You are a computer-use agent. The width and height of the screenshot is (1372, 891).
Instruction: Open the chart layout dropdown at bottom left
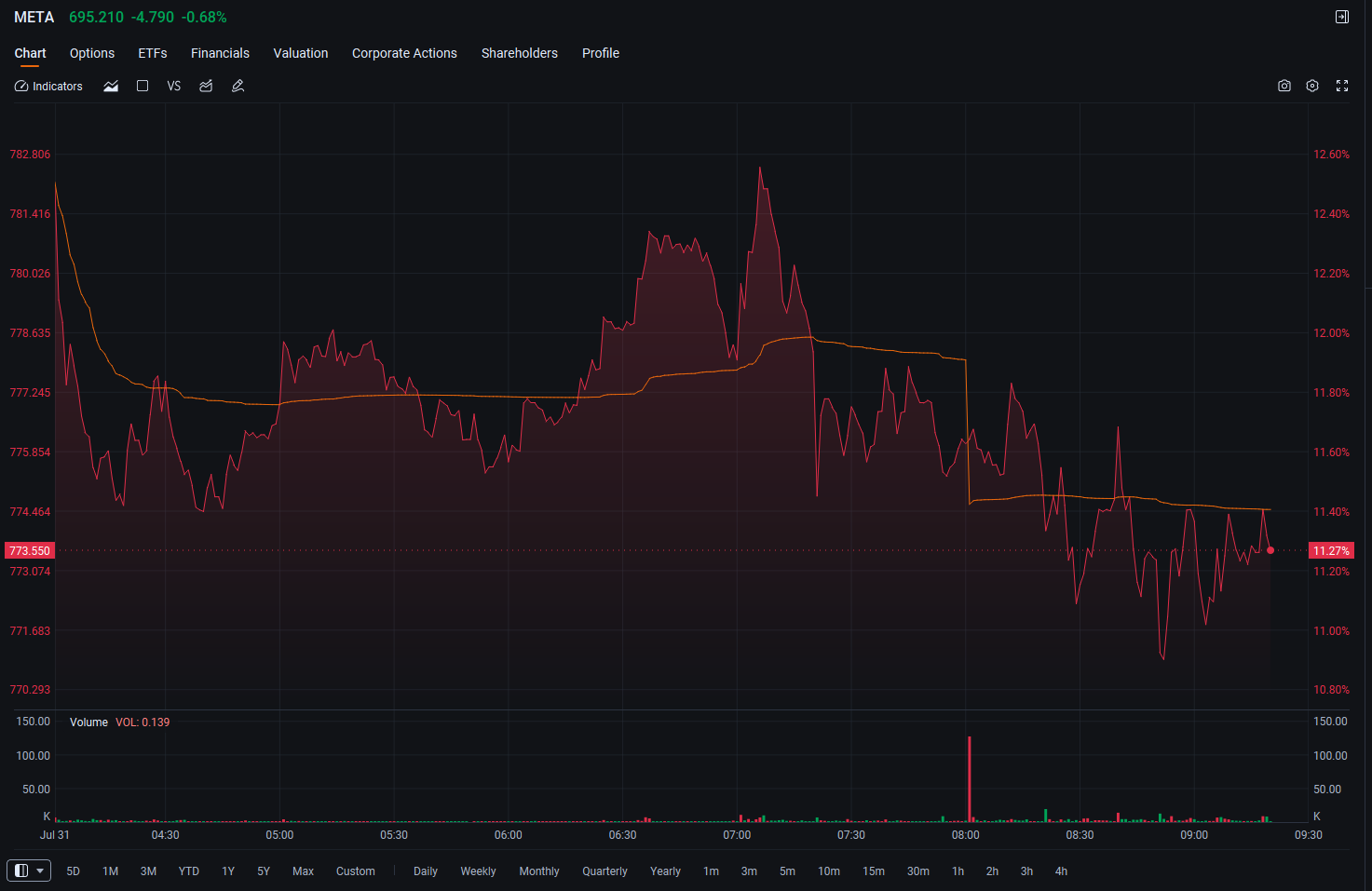(x=29, y=871)
